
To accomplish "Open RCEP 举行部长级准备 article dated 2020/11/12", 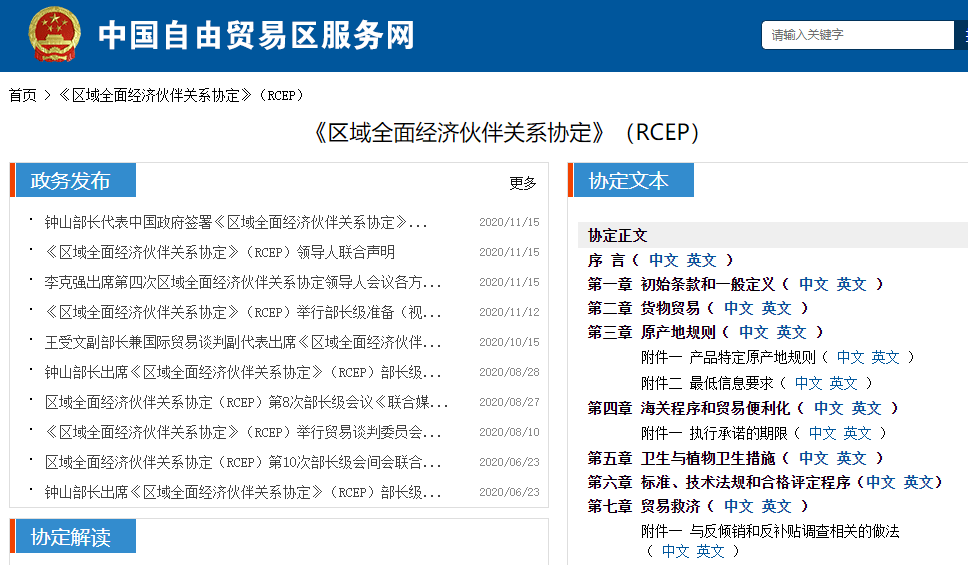I will [x=243, y=312].
